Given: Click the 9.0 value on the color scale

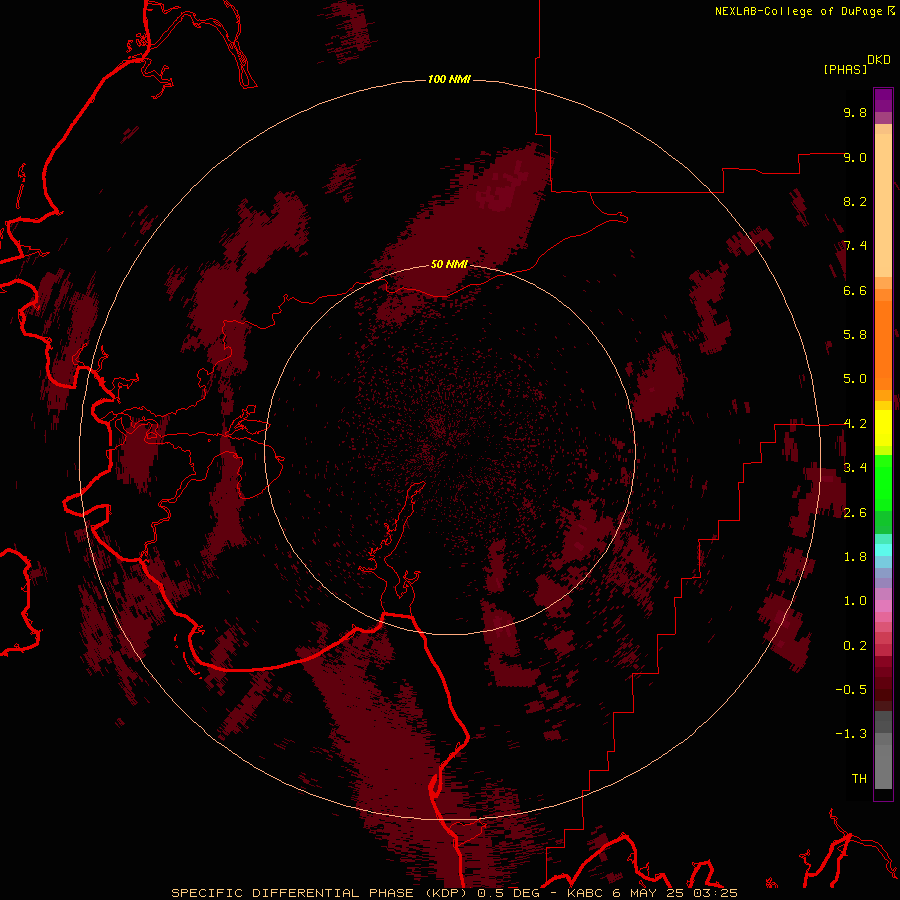Looking at the screenshot, I should click(855, 157).
